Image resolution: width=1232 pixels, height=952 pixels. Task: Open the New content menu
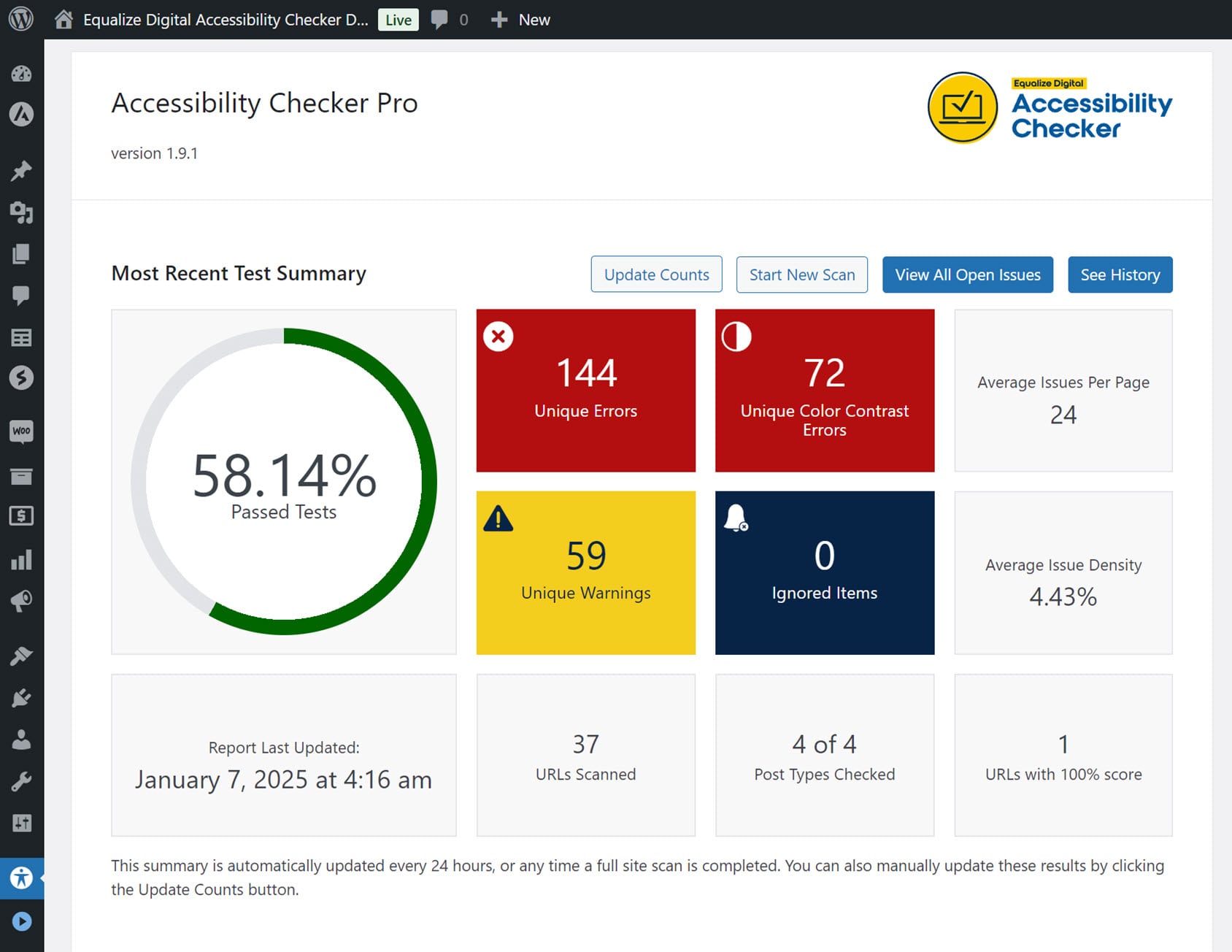coord(520,20)
